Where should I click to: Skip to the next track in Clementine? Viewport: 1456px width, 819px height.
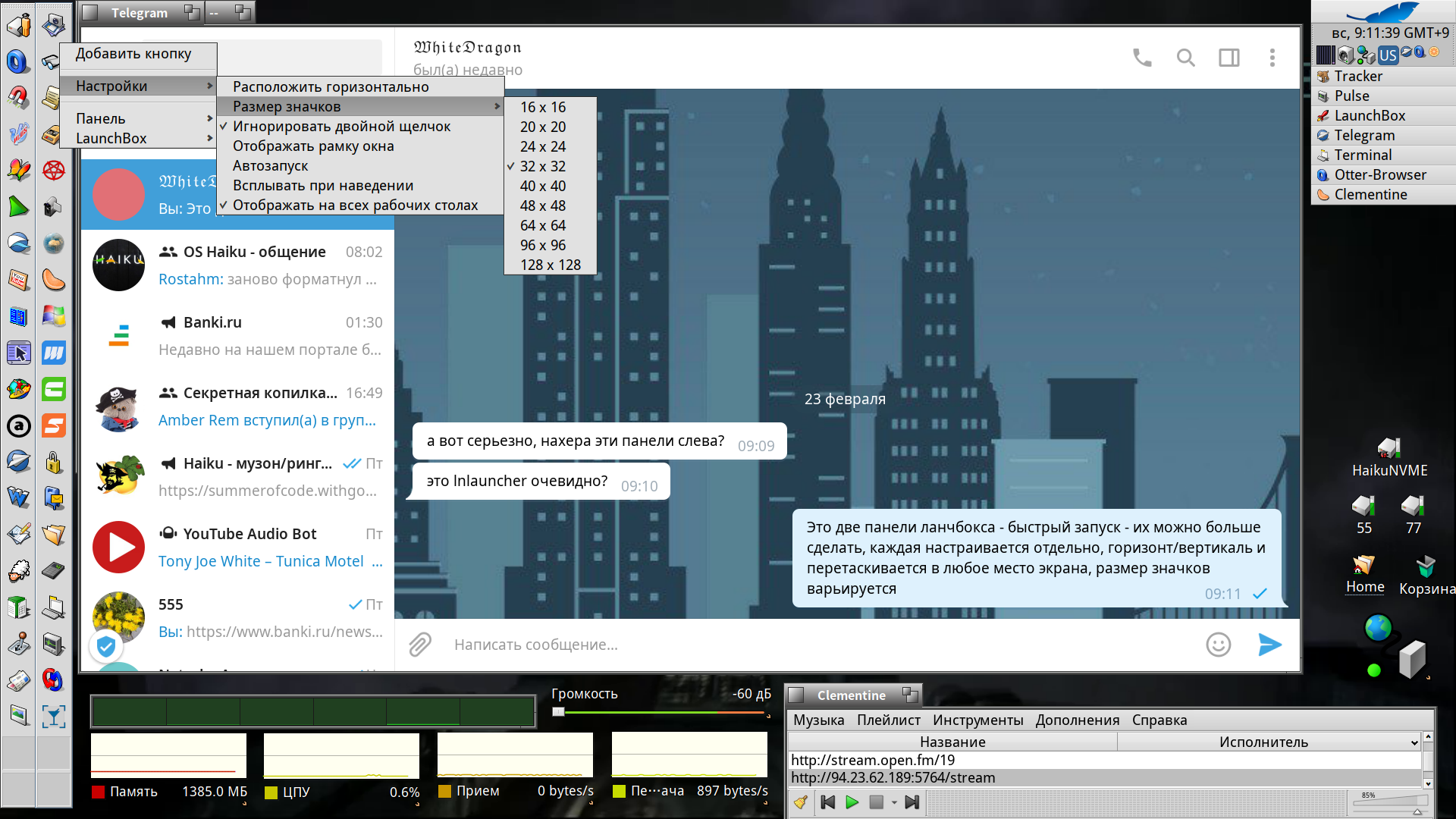tap(912, 802)
